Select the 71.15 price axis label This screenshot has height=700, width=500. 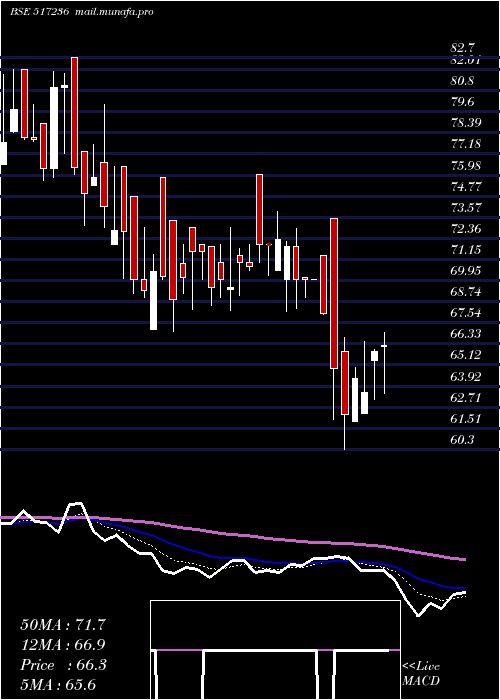[466, 250]
